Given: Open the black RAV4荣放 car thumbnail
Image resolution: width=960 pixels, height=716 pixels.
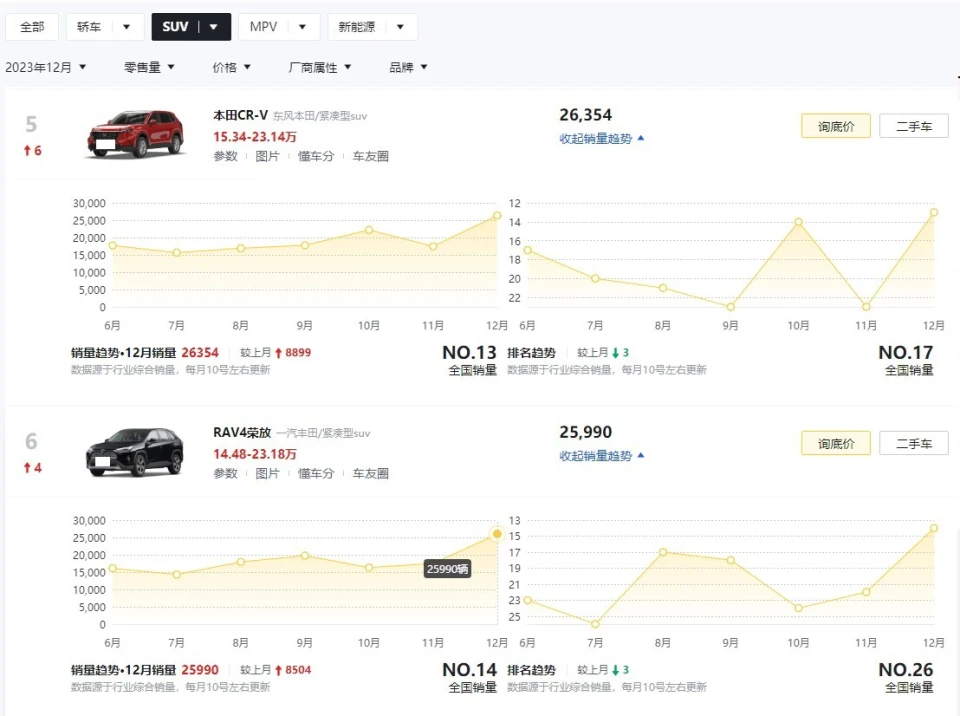Looking at the screenshot, I should point(135,452).
